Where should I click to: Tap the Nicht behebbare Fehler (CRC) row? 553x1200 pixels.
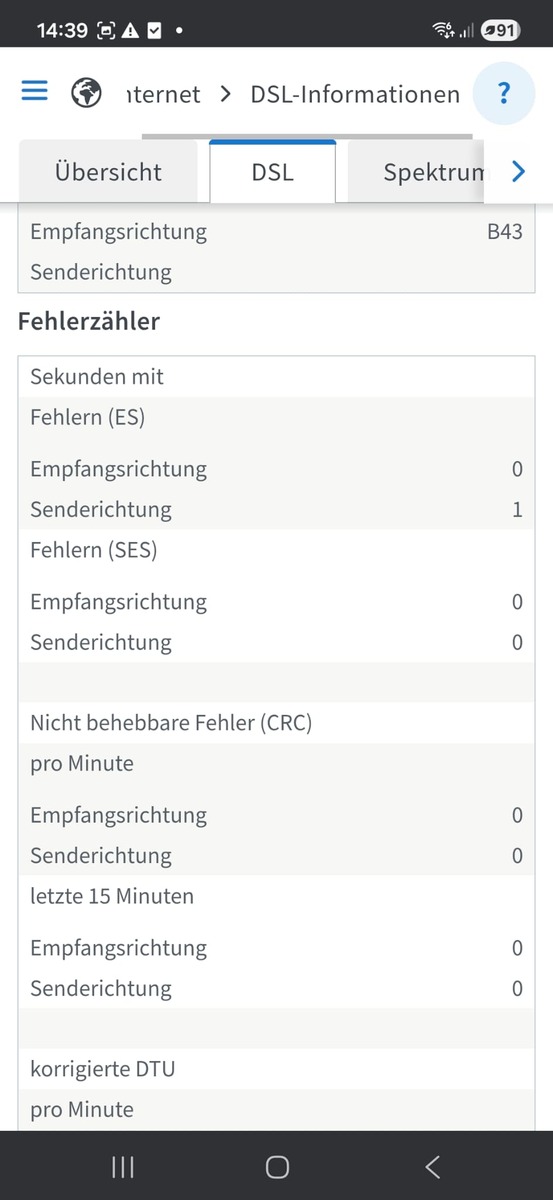pyautogui.click(x=276, y=722)
